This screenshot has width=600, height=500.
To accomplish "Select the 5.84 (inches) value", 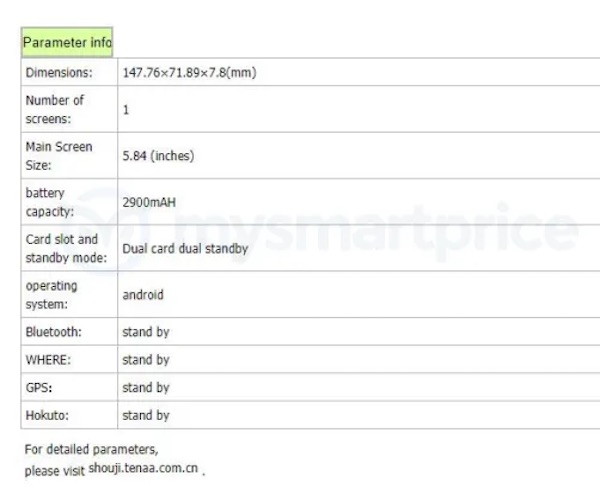I will click(158, 156).
